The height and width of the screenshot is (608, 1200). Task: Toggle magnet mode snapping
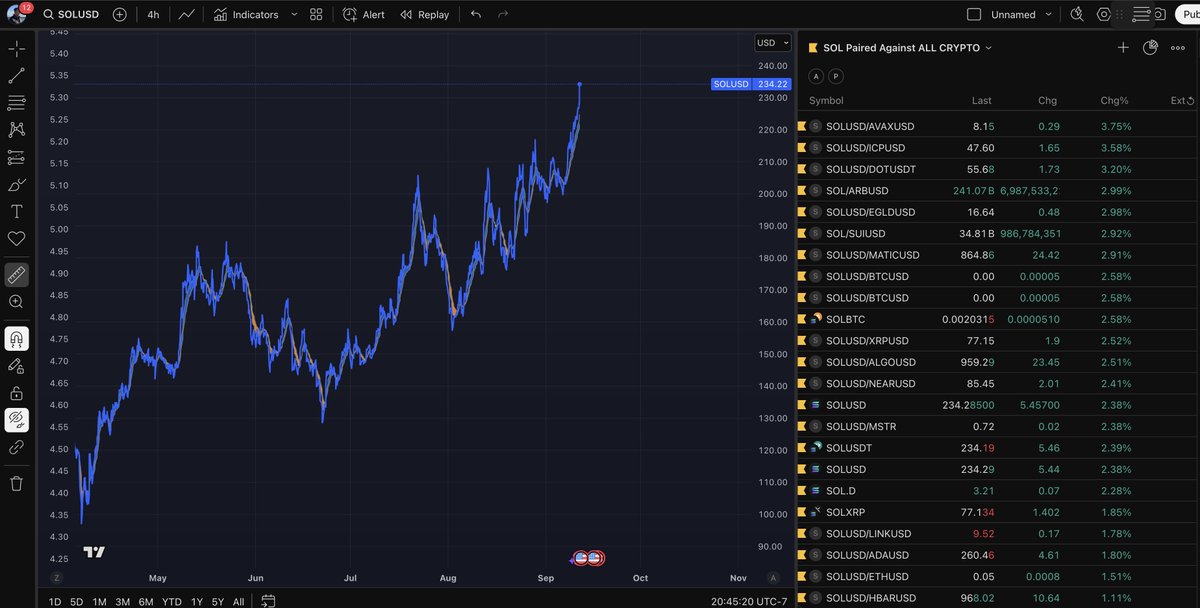(17, 338)
